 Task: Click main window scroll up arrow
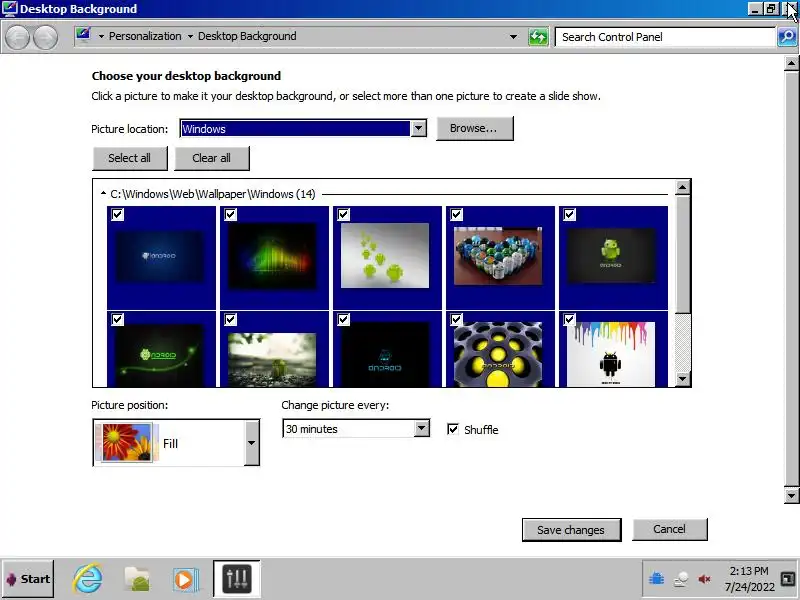(791, 63)
